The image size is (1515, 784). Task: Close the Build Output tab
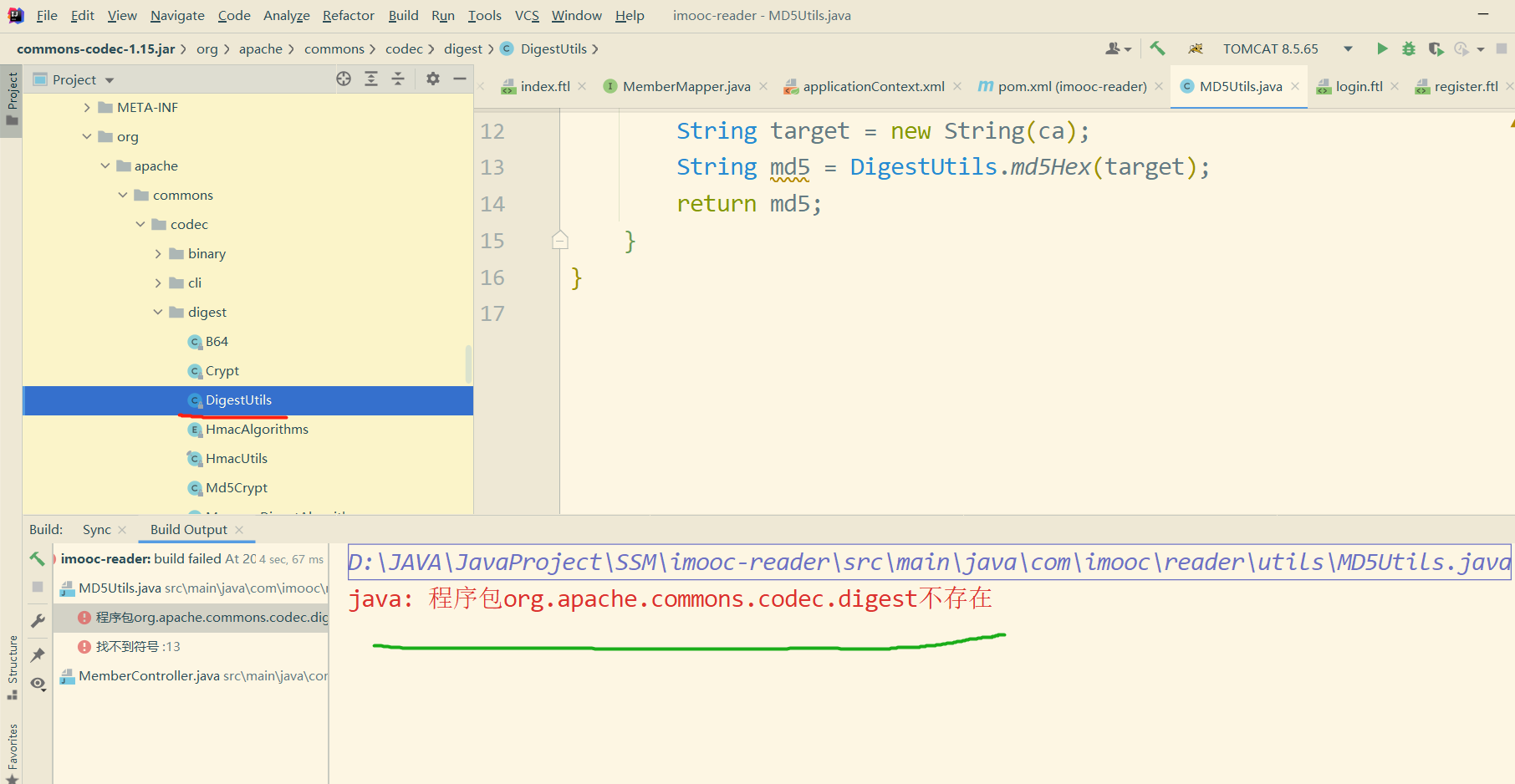pos(239,529)
